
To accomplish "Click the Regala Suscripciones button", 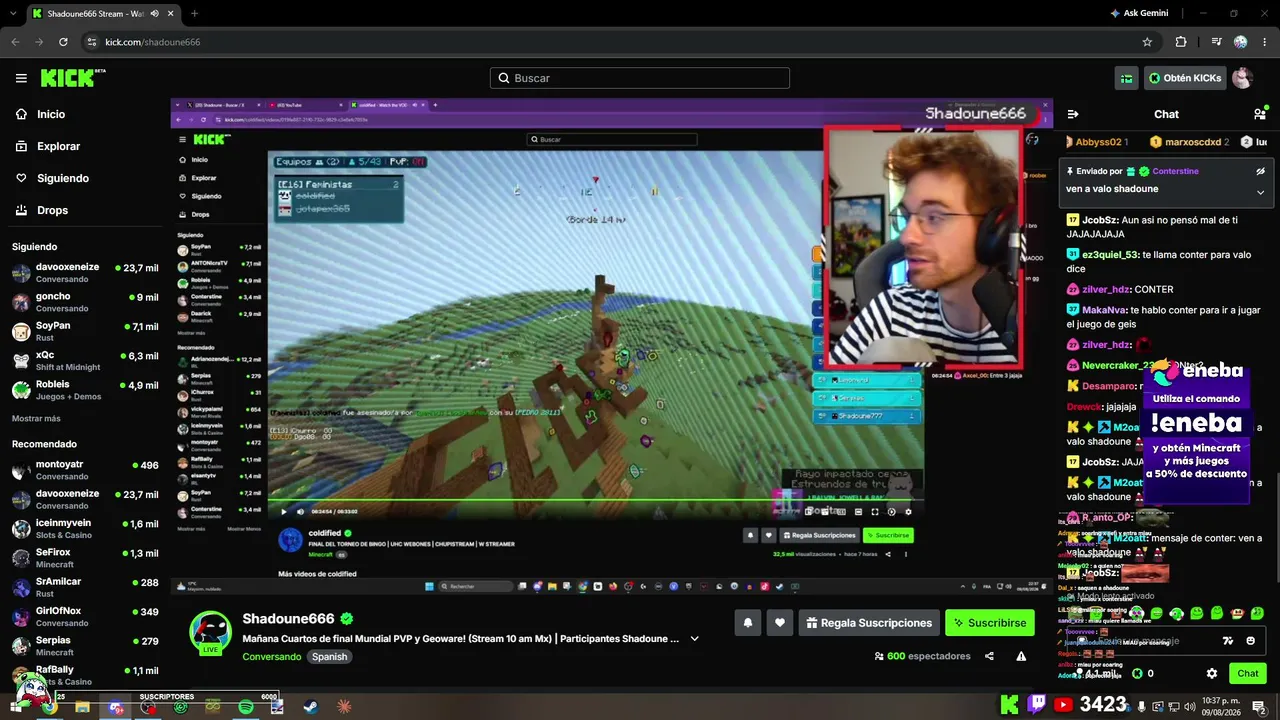I will 869,623.
